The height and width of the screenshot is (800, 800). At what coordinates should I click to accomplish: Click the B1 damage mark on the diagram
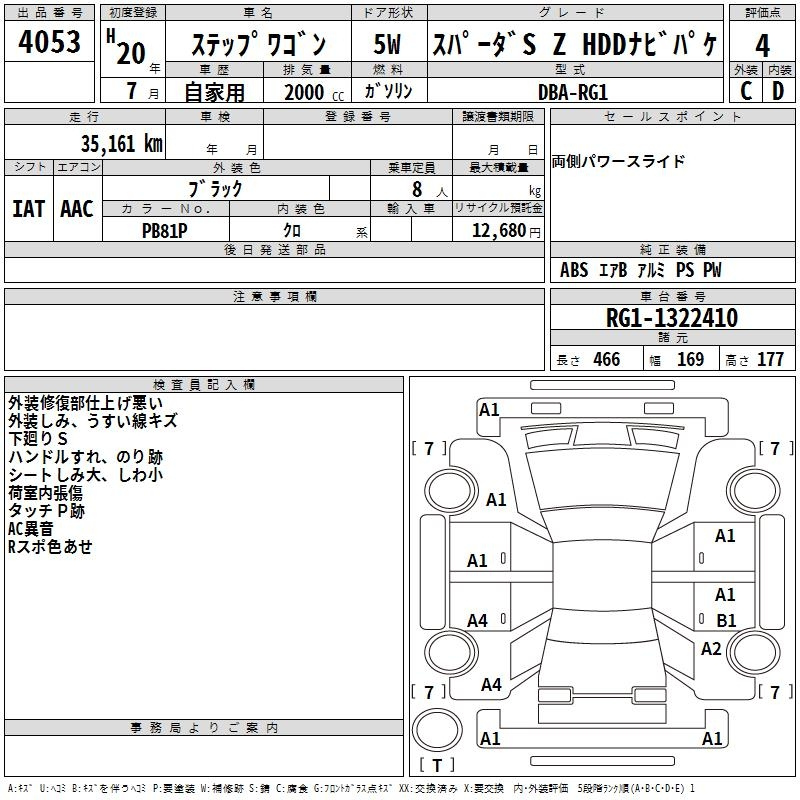[x=726, y=620]
